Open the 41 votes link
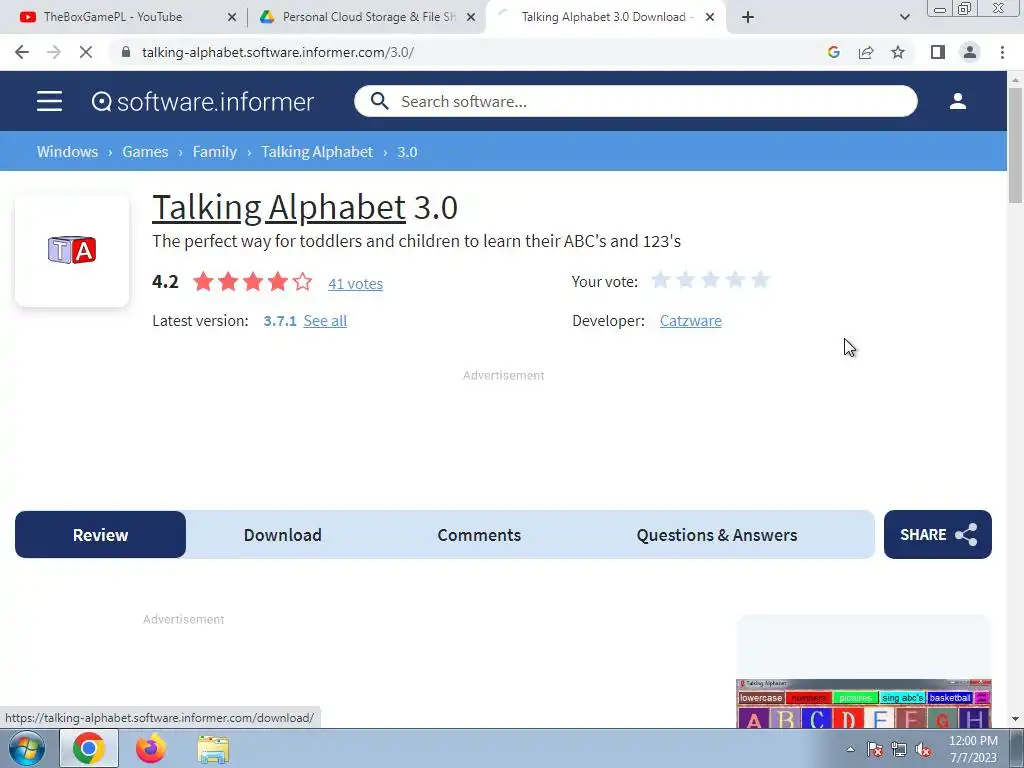This screenshot has width=1024, height=768. (x=355, y=283)
